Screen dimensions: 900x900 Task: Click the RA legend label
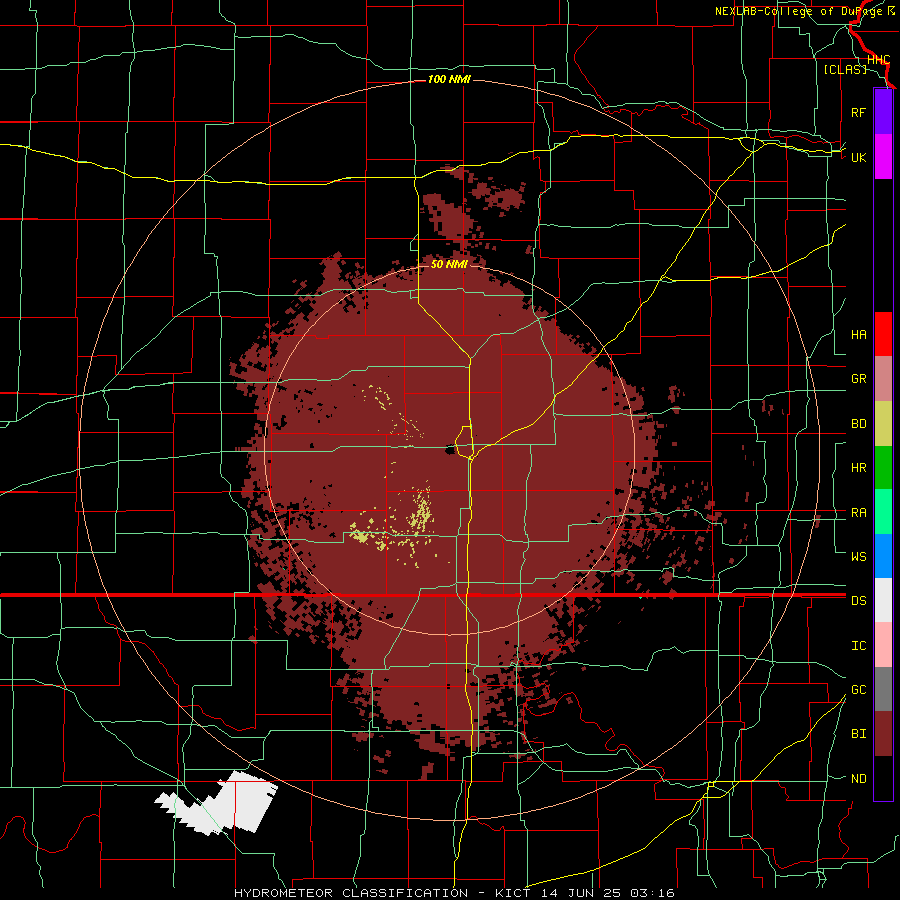pyautogui.click(x=858, y=513)
